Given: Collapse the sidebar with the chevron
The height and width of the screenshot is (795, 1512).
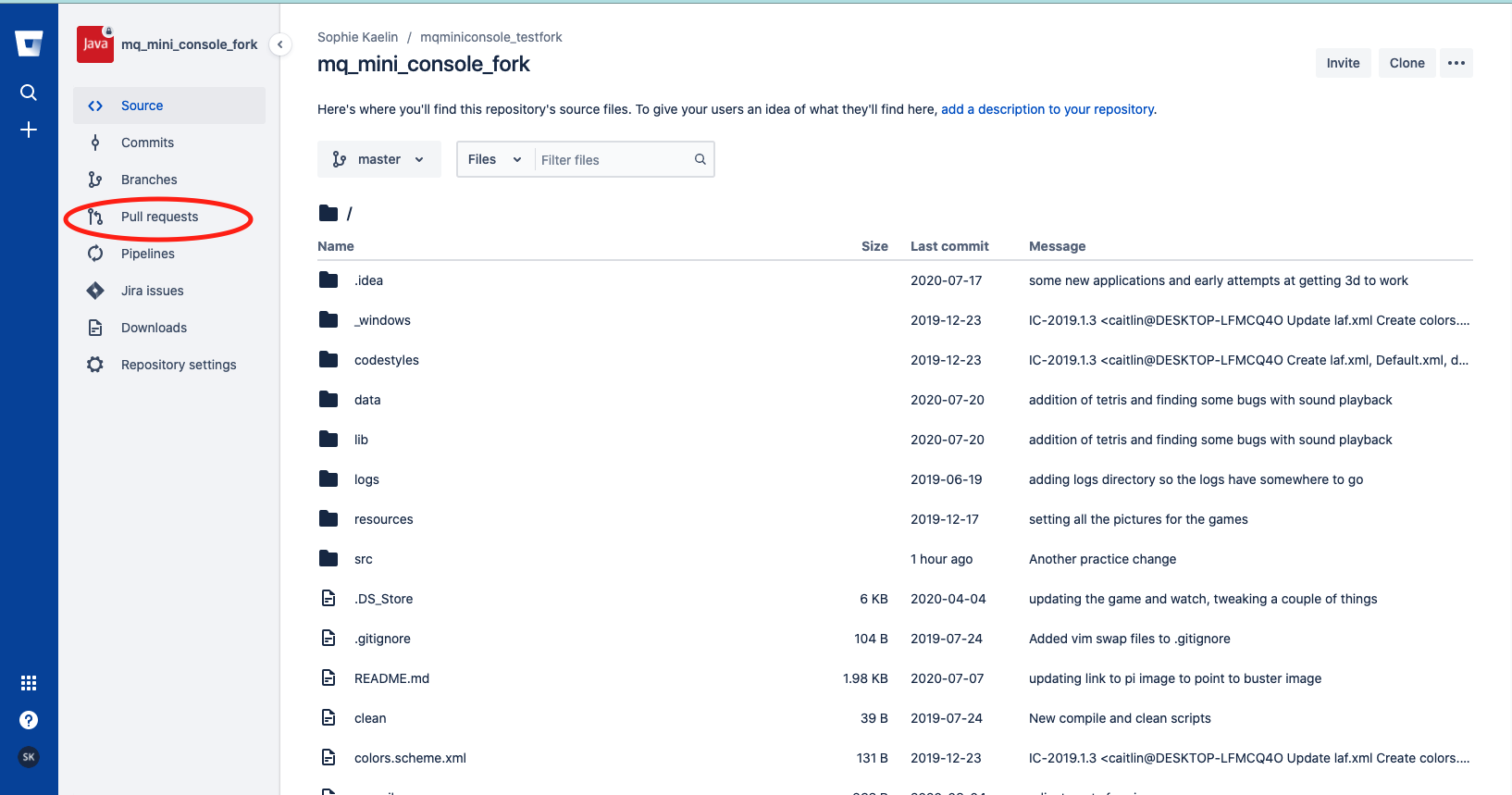Looking at the screenshot, I should (279, 44).
